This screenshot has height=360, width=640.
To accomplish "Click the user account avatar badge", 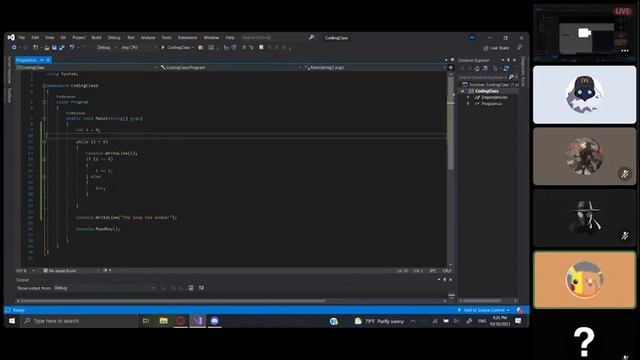I will tap(472, 38).
